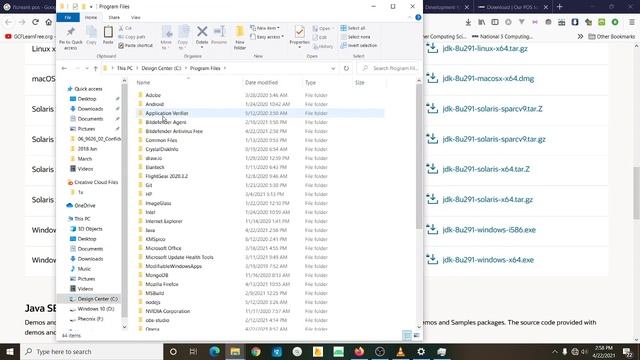
Task: Open Other Bookmarks folder in browser
Action: (611, 36)
